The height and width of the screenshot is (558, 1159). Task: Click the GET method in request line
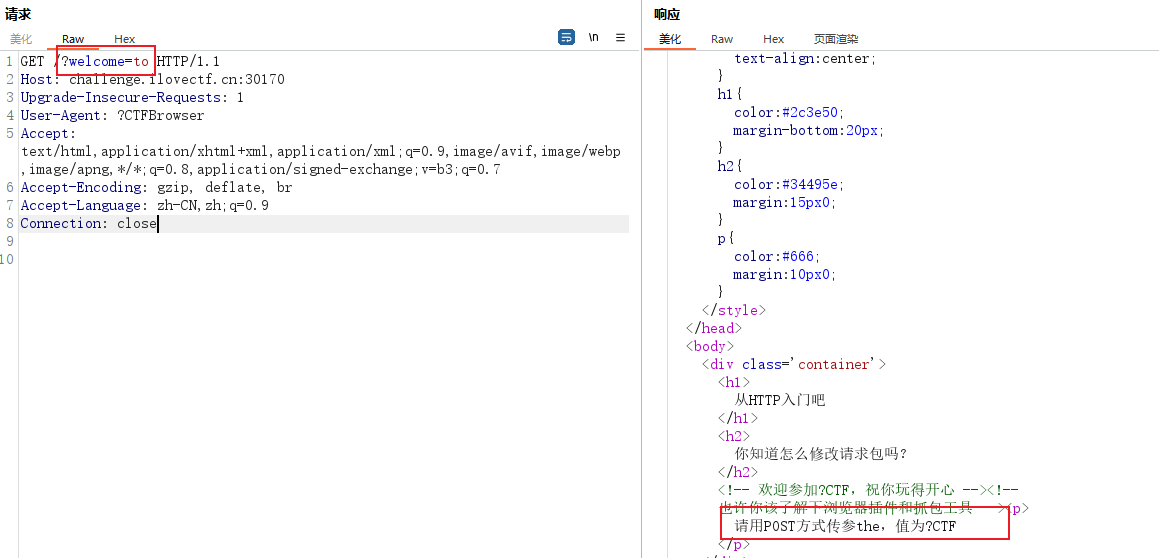pyautogui.click(x=32, y=61)
